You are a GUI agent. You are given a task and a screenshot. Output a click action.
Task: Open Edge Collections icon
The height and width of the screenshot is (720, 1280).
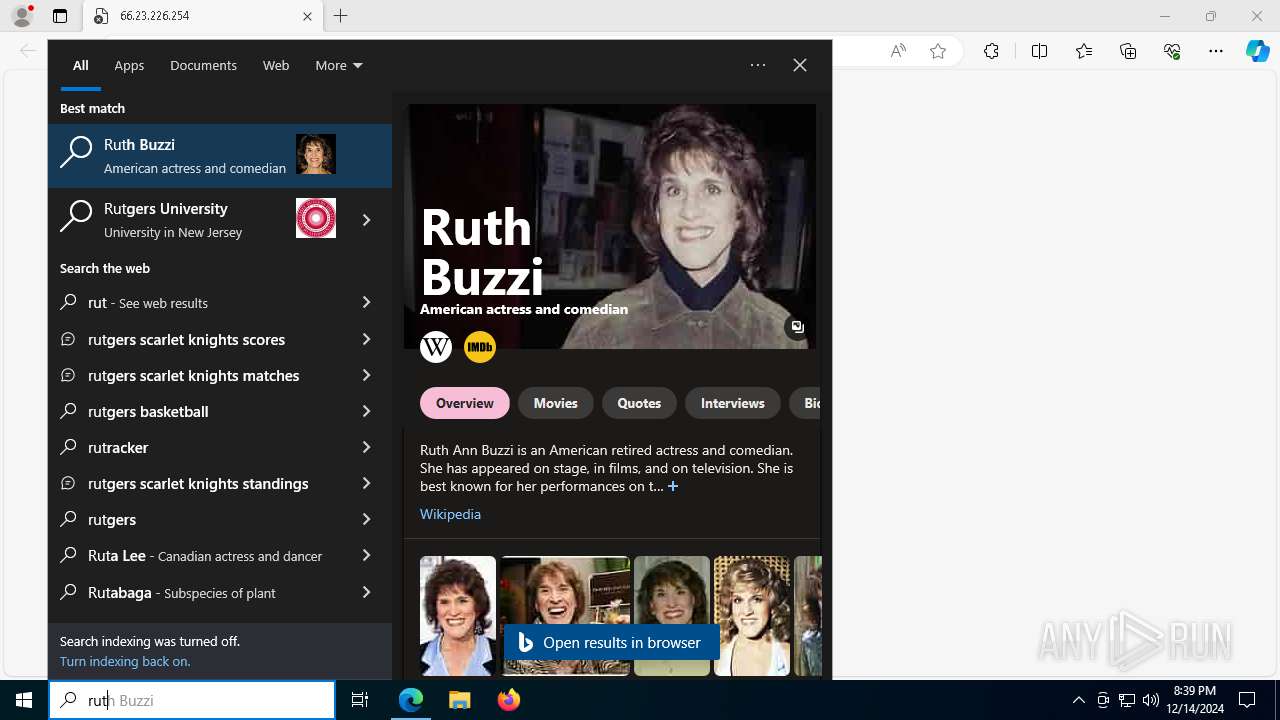pos(1128,51)
